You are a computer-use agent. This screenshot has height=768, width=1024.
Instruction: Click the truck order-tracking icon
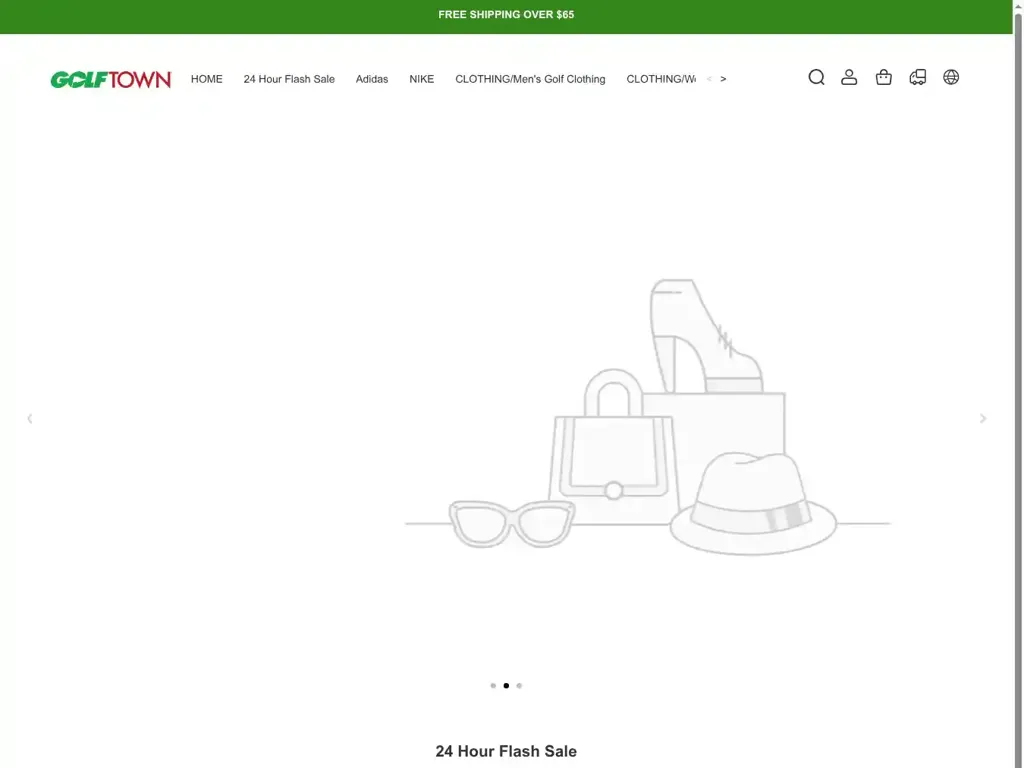(917, 77)
